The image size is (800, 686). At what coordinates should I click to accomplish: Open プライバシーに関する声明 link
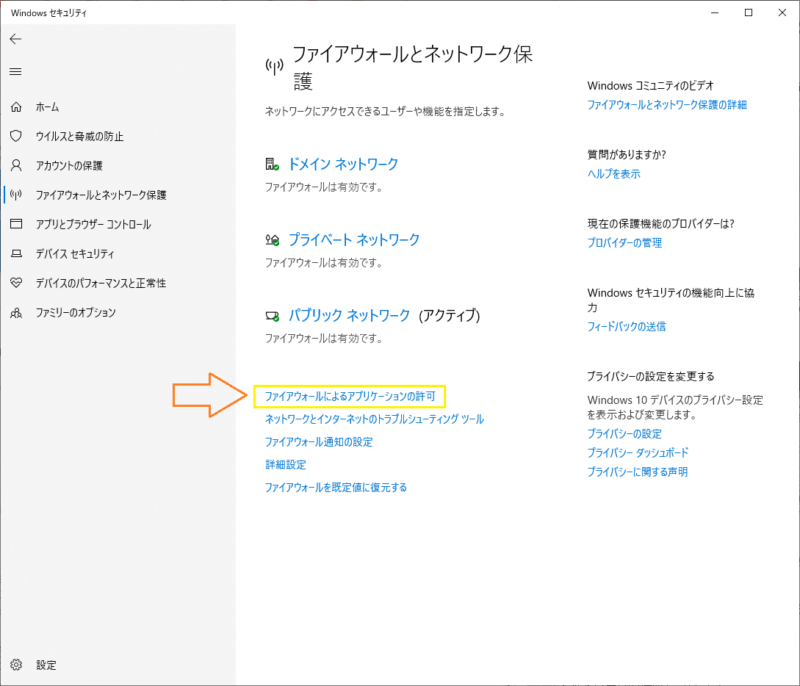tap(637, 472)
